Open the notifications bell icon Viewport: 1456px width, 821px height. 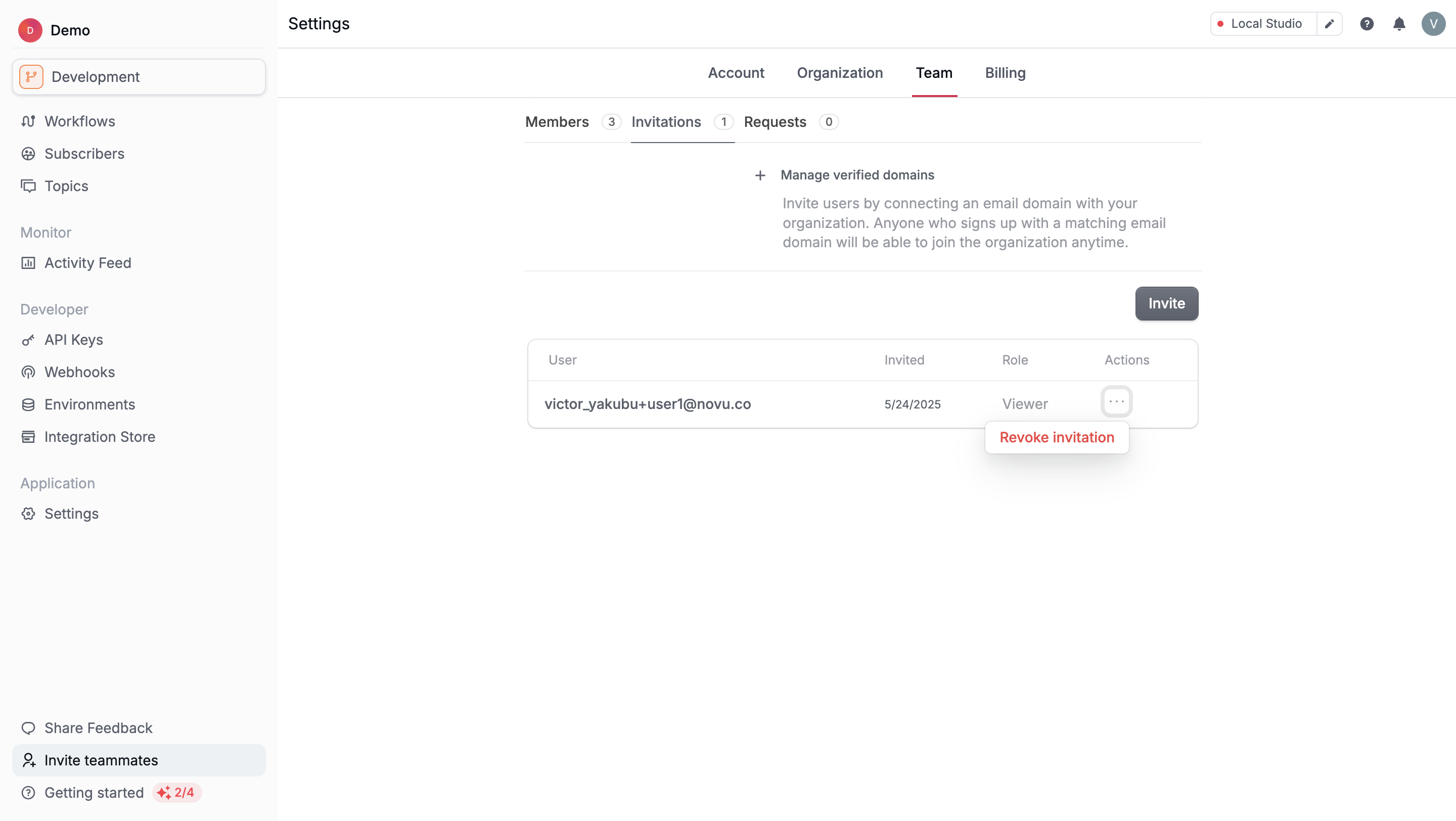[x=1399, y=24]
